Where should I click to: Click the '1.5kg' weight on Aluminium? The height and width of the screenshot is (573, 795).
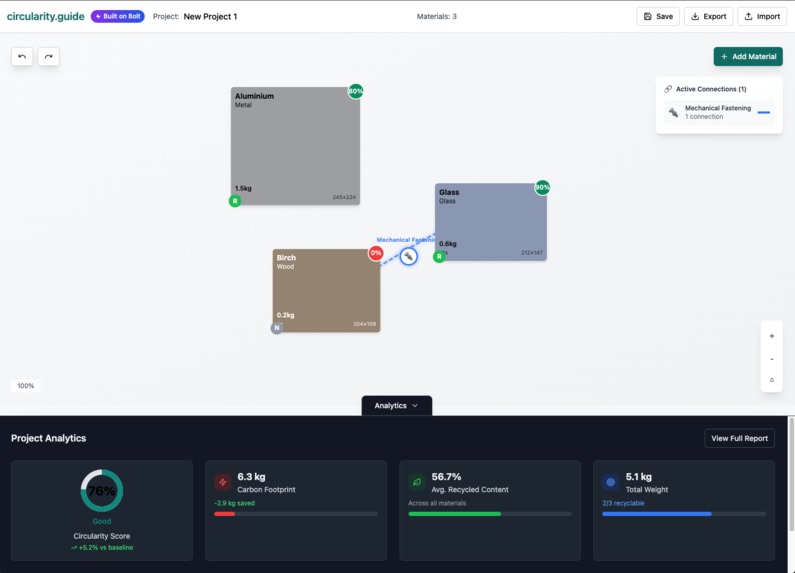click(x=243, y=188)
